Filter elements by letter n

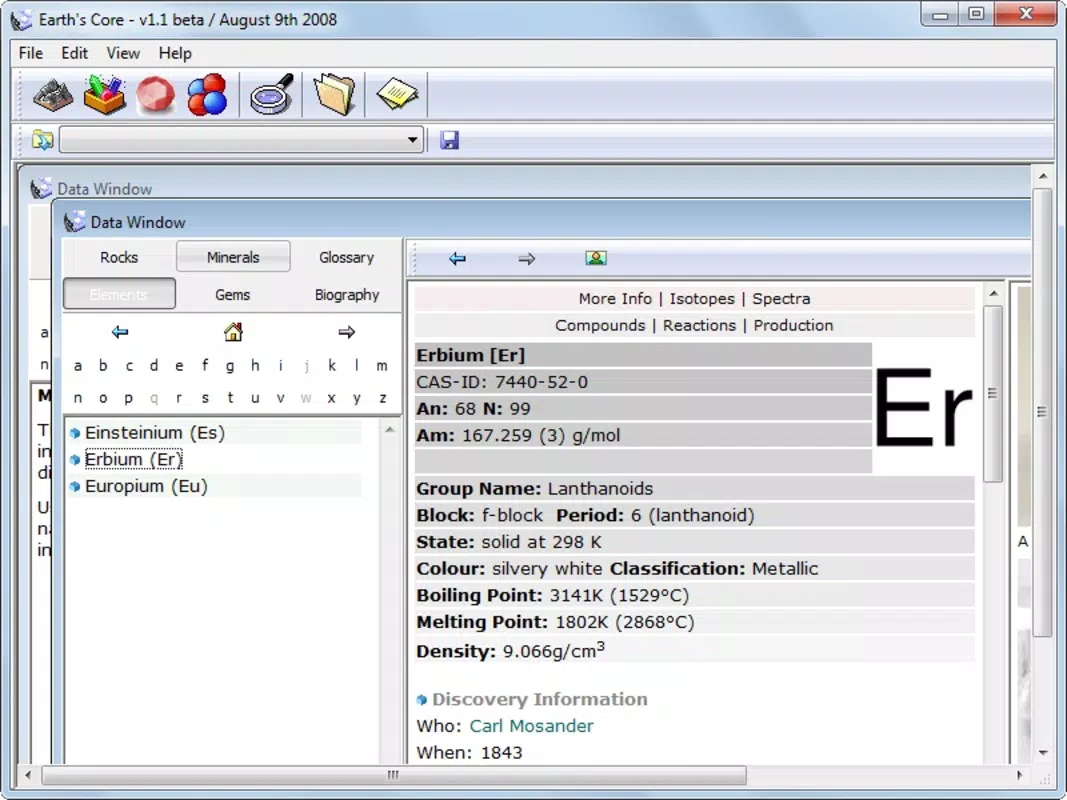click(78, 398)
